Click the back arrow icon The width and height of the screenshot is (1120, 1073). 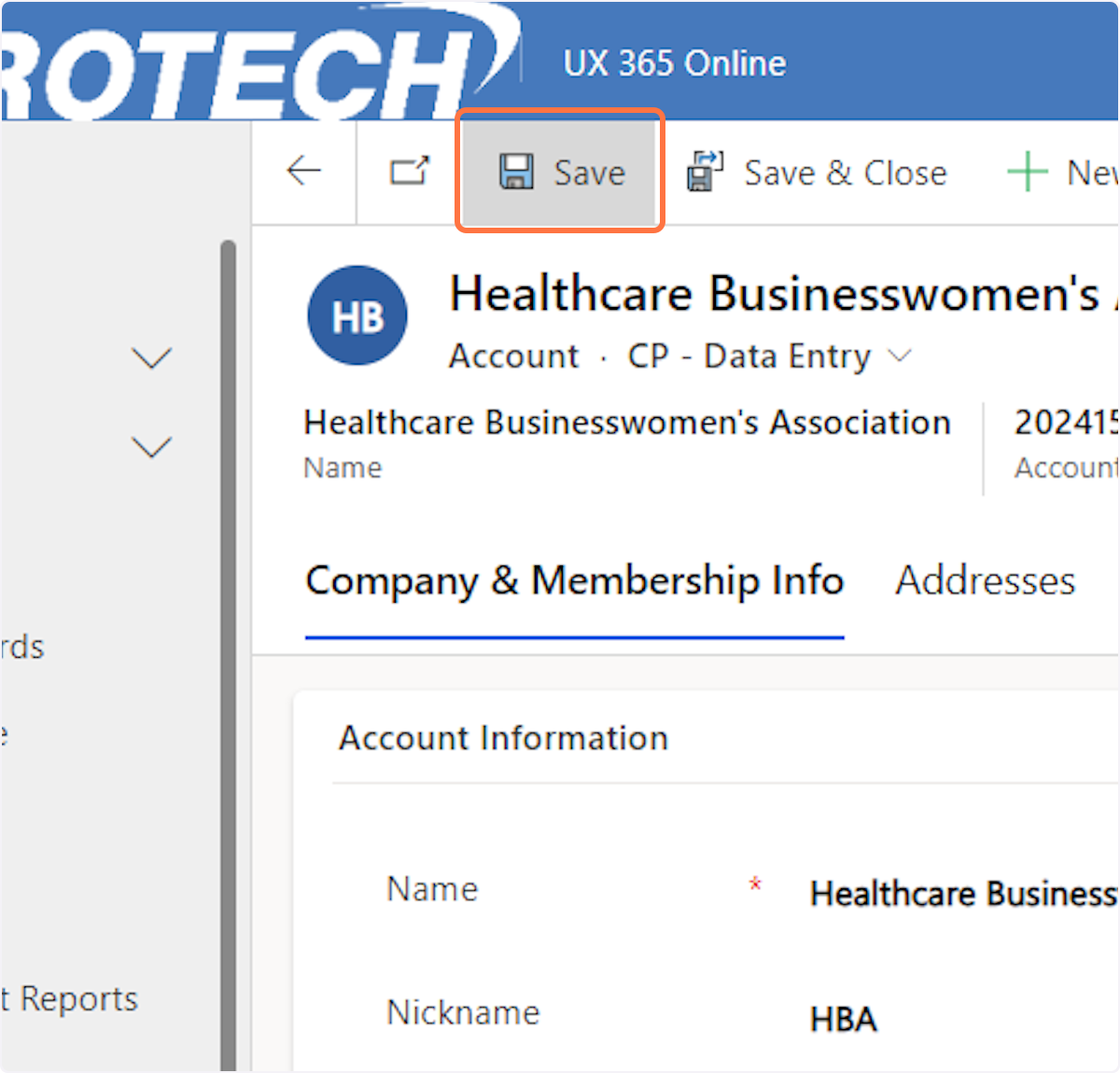304,172
